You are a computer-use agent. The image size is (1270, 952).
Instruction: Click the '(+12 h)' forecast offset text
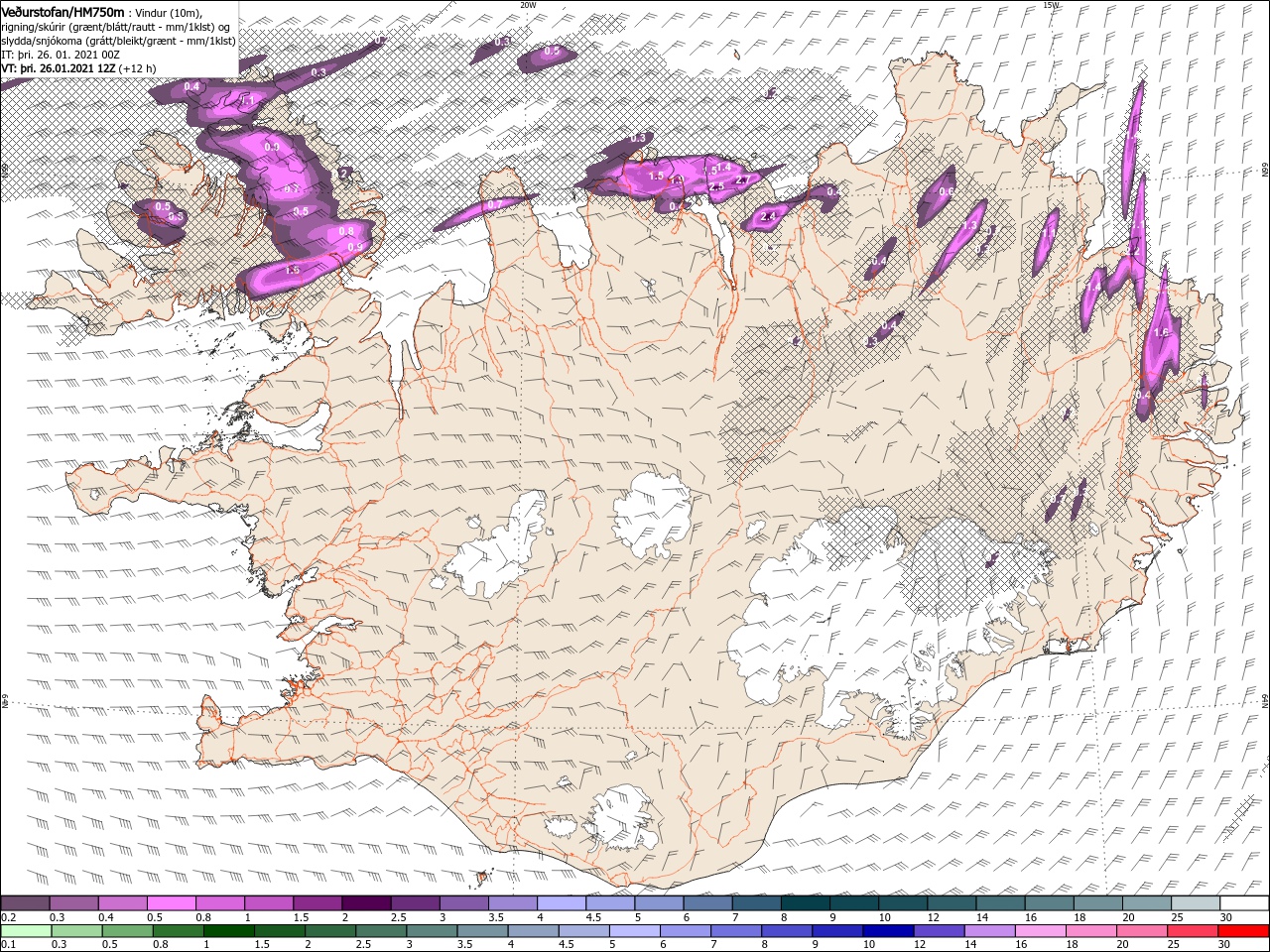click(136, 68)
